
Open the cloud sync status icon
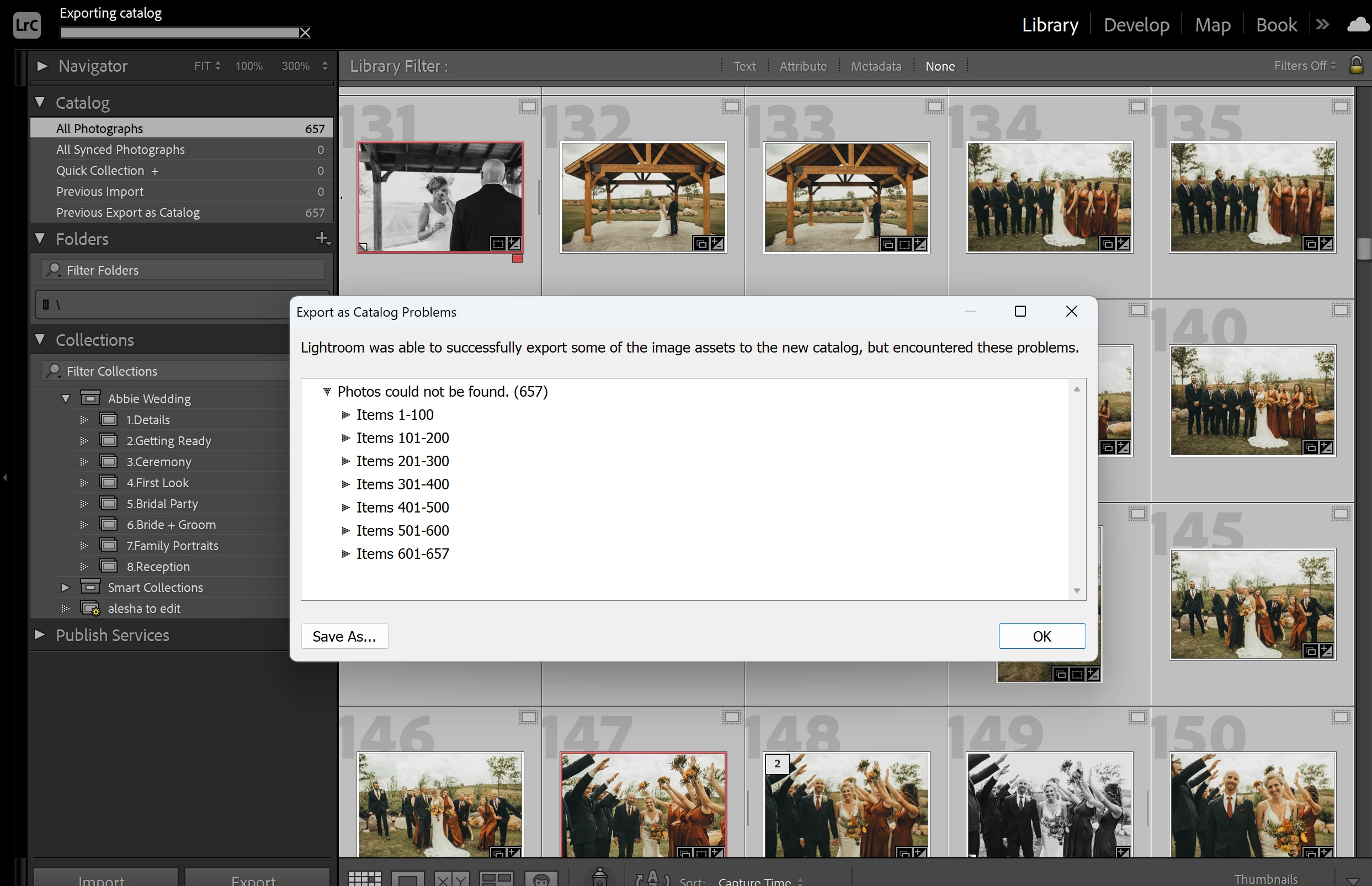[1358, 25]
